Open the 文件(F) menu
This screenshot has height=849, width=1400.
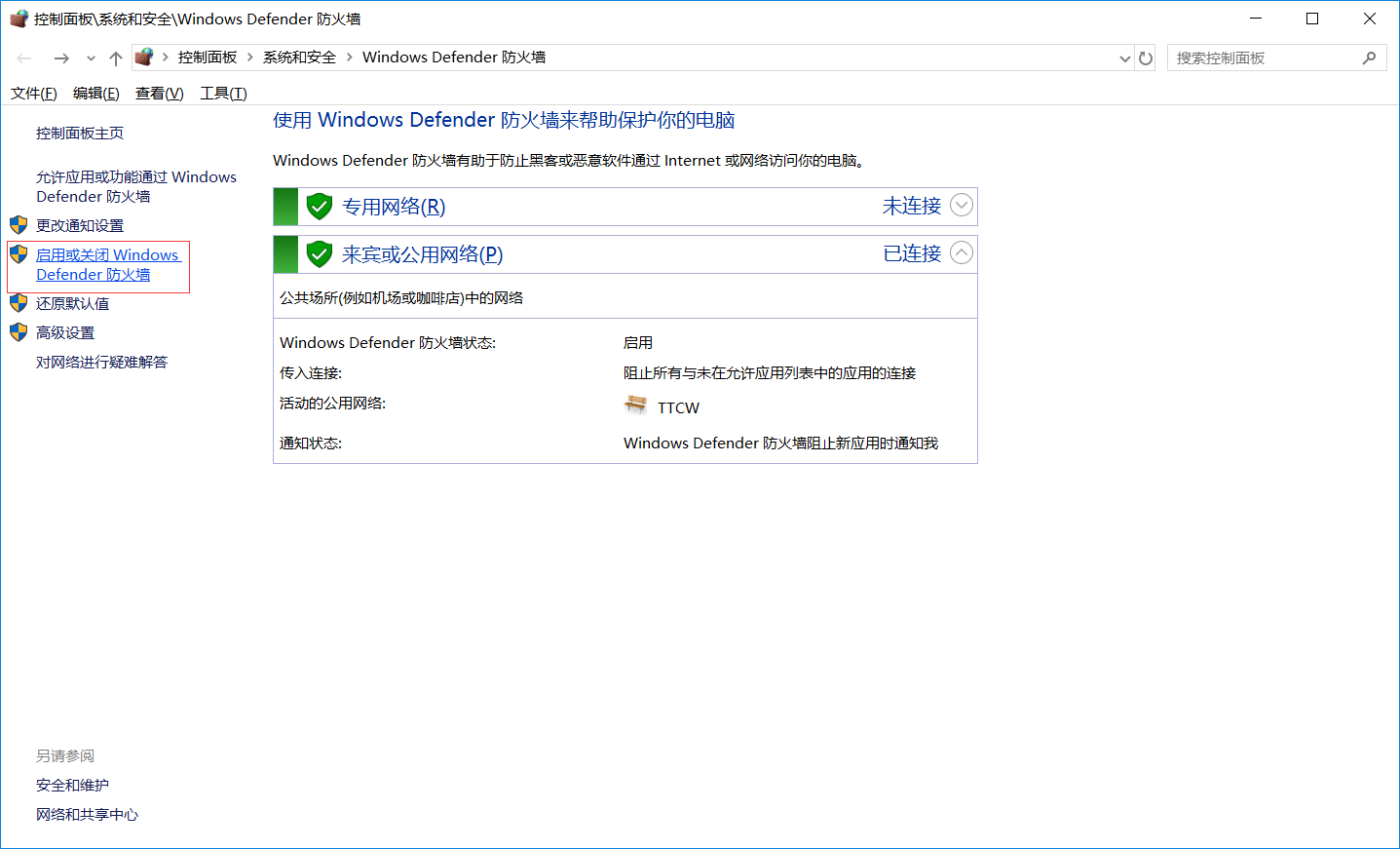34,94
